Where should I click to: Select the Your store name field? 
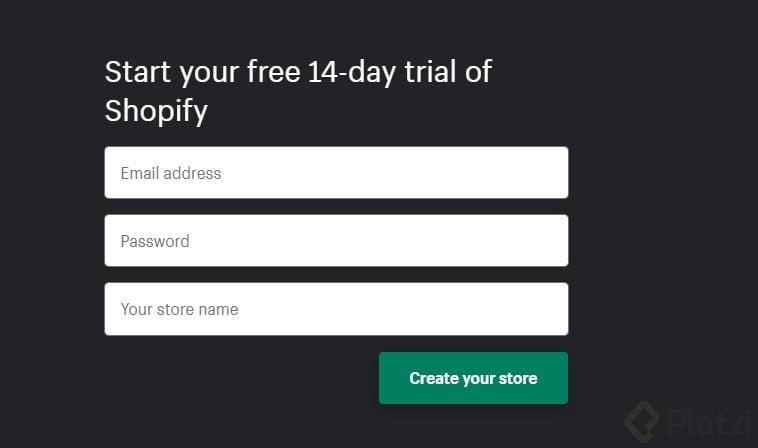[x=336, y=309]
